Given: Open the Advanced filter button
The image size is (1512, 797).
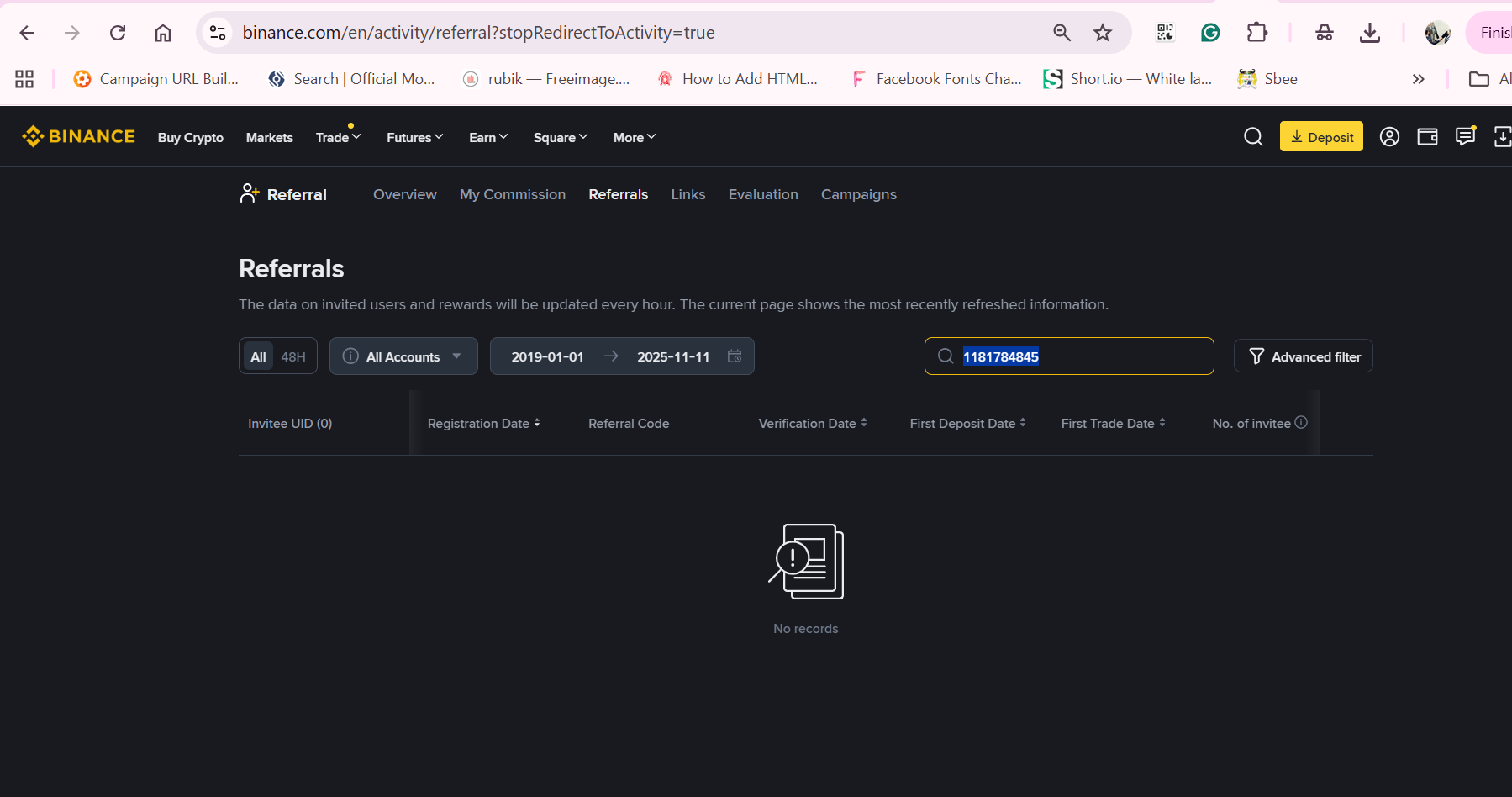Looking at the screenshot, I should (x=1304, y=356).
